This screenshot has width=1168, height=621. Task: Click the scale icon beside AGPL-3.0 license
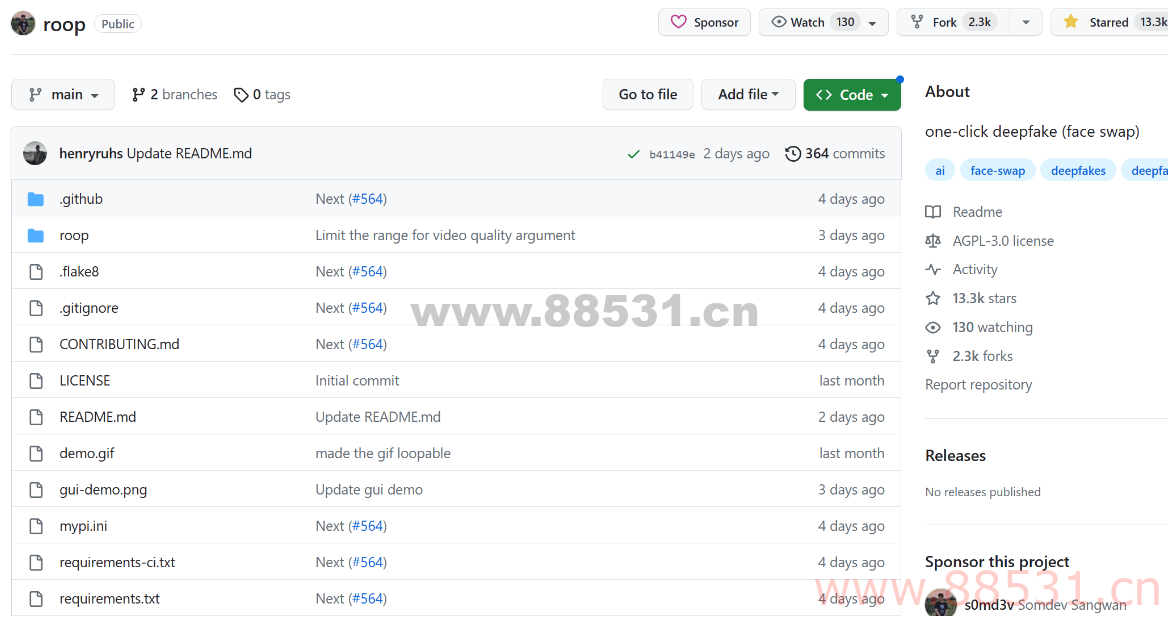pos(933,241)
